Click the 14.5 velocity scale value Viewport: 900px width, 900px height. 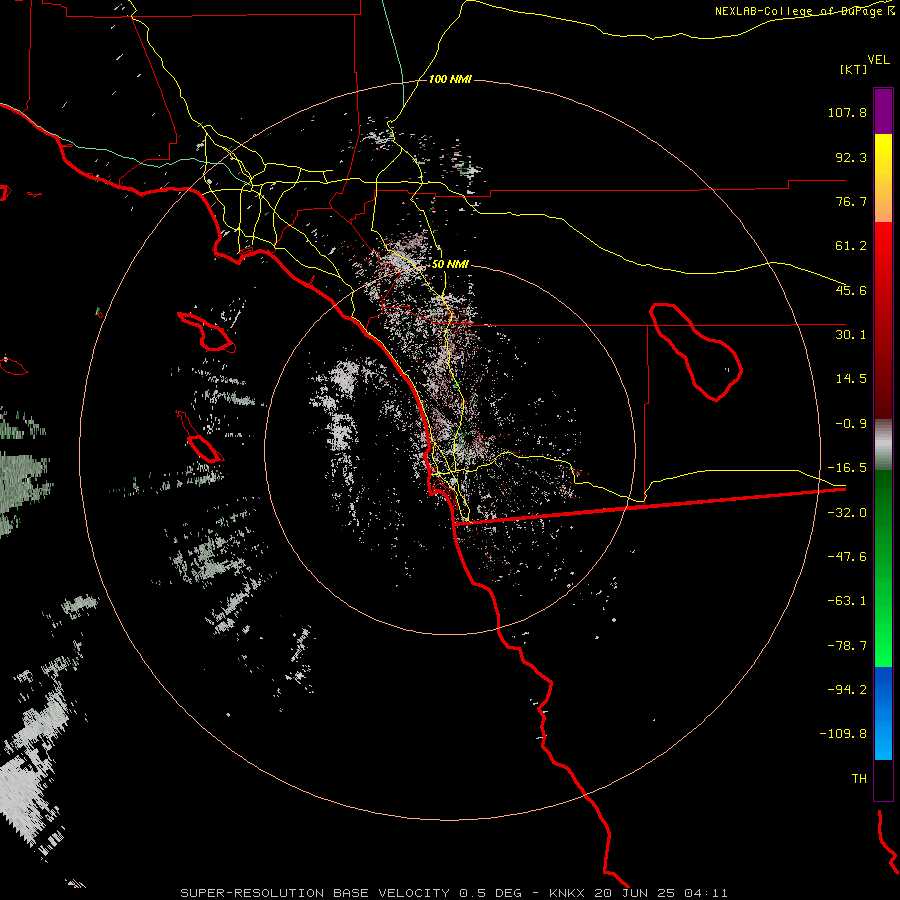pyautogui.click(x=851, y=379)
